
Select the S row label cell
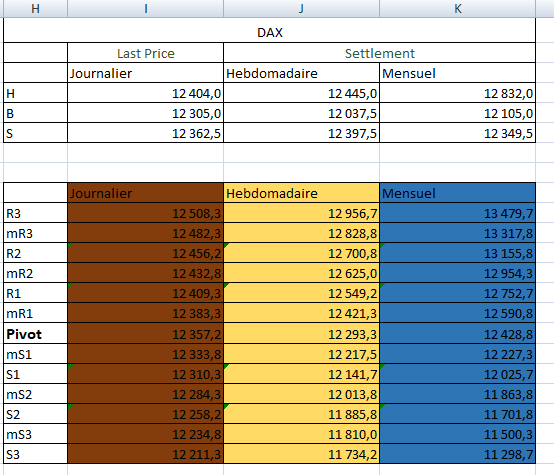point(35,133)
